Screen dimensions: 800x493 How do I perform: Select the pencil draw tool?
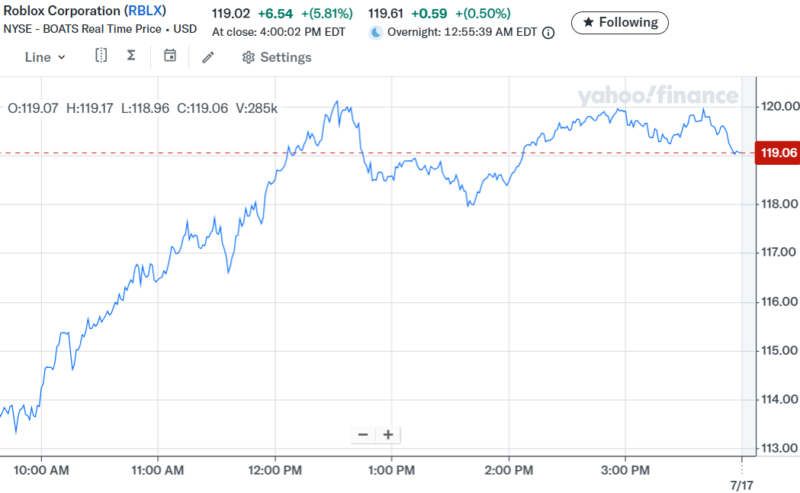(208, 57)
